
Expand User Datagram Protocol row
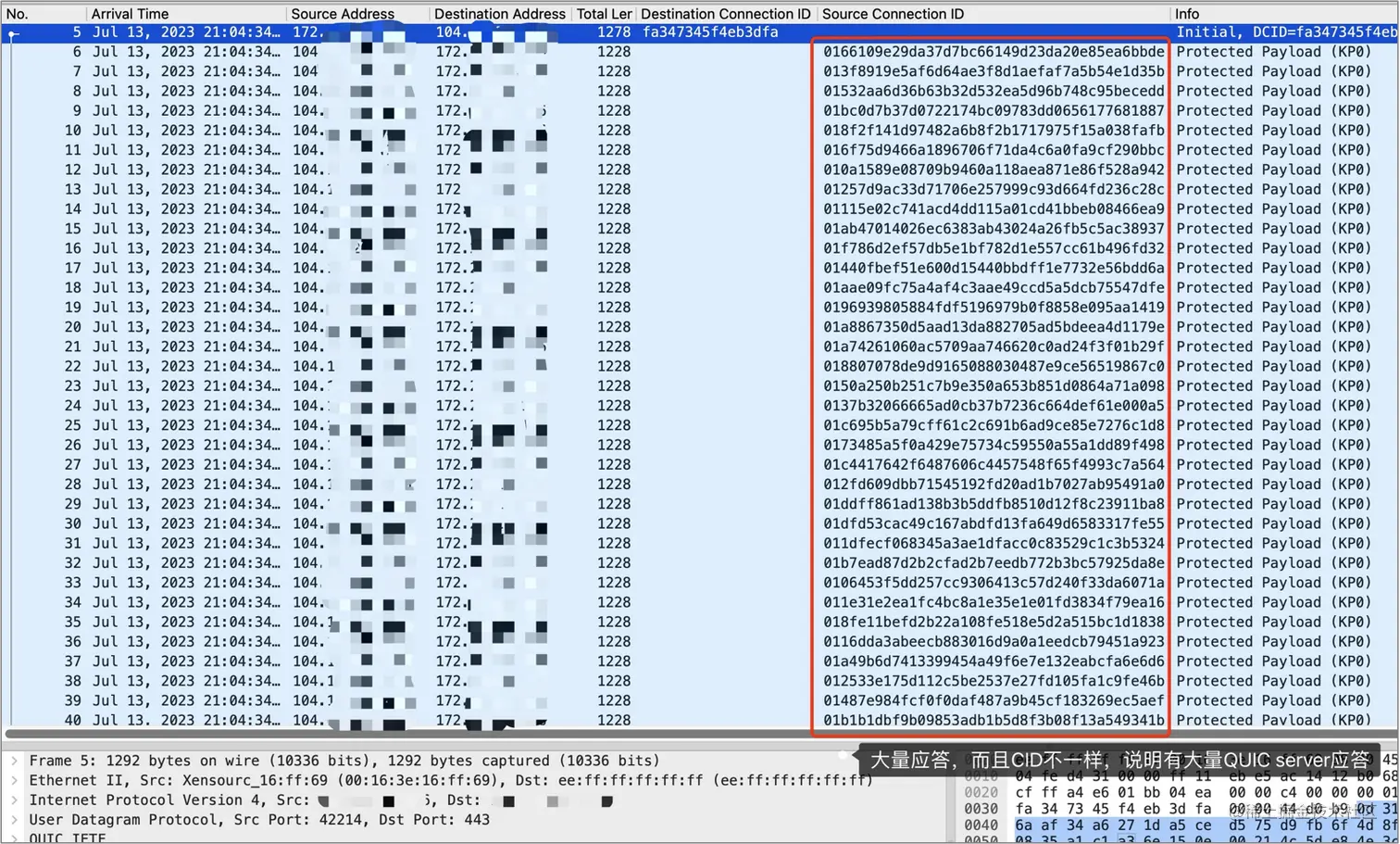14,819
